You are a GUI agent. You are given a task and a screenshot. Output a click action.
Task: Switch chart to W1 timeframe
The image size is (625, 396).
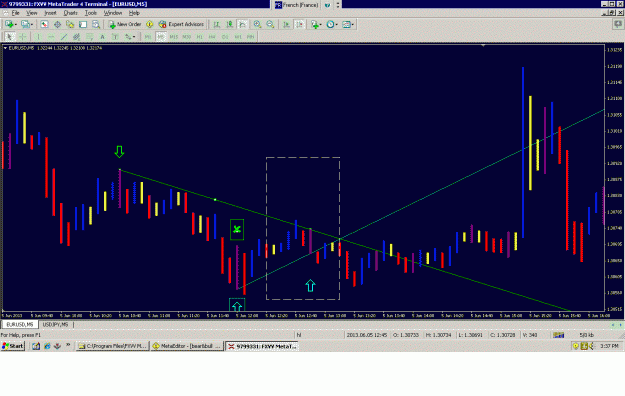238,37
